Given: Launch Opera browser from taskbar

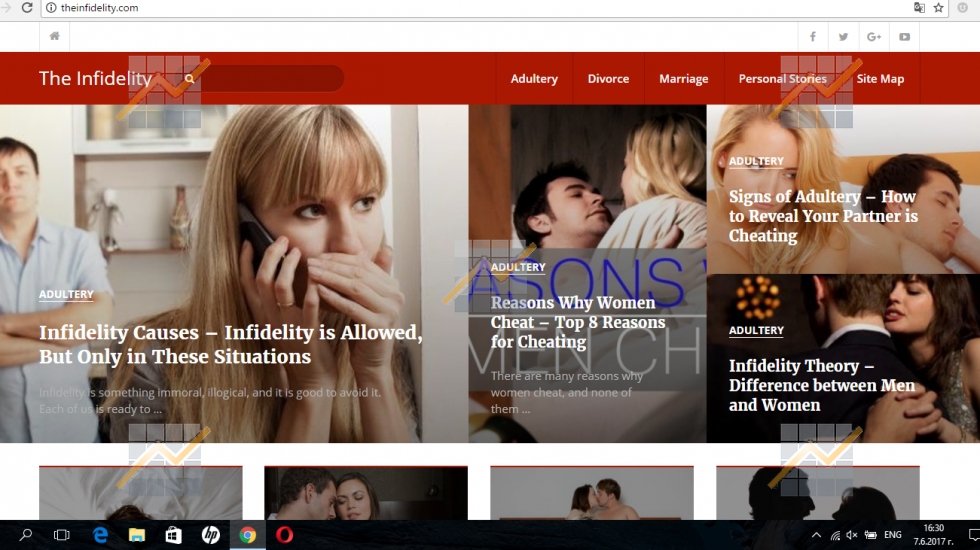Looking at the screenshot, I should [x=284, y=535].
